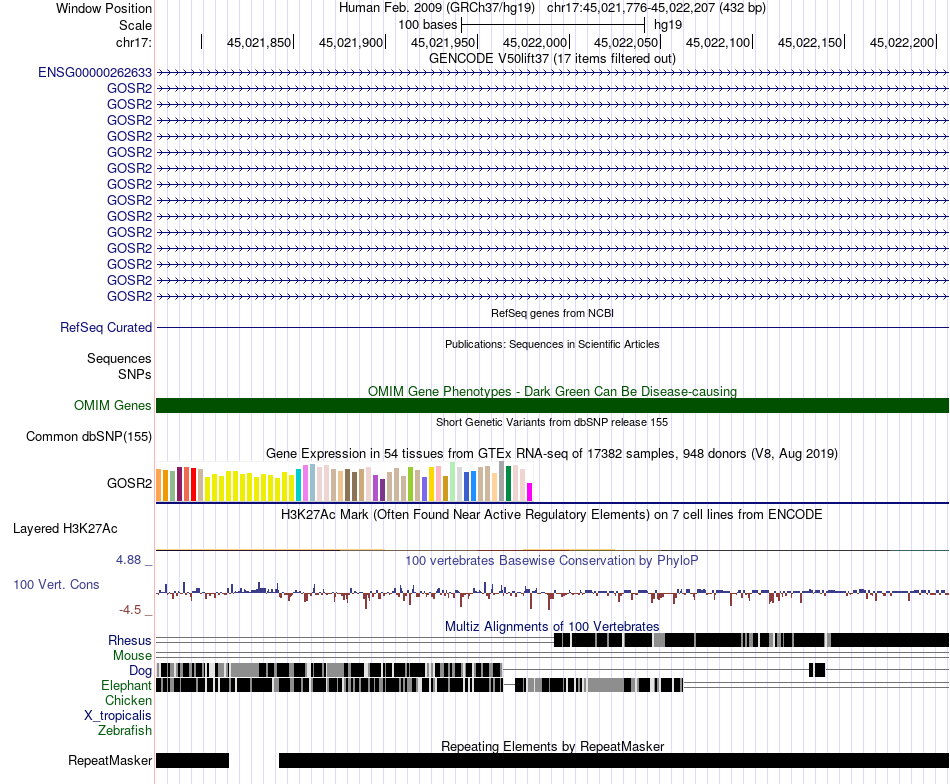Click 'Short Genetic Variants from dbSNP' title

coord(552,422)
